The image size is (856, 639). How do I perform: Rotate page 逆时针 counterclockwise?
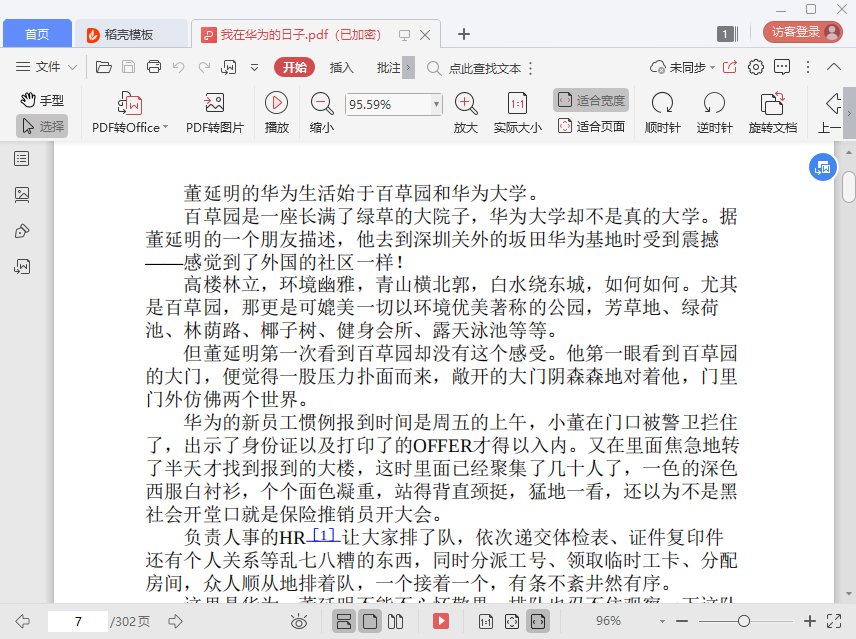click(x=714, y=113)
